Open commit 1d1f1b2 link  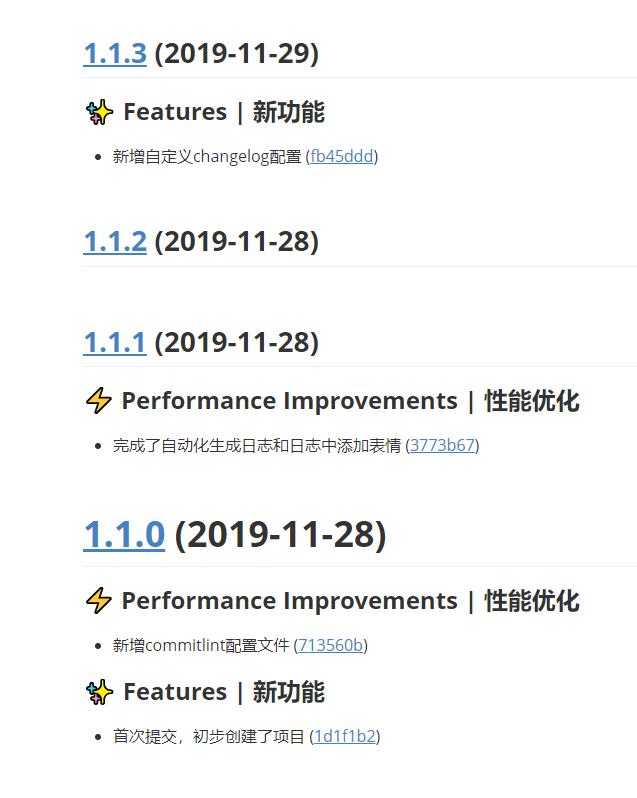pyautogui.click(x=344, y=736)
